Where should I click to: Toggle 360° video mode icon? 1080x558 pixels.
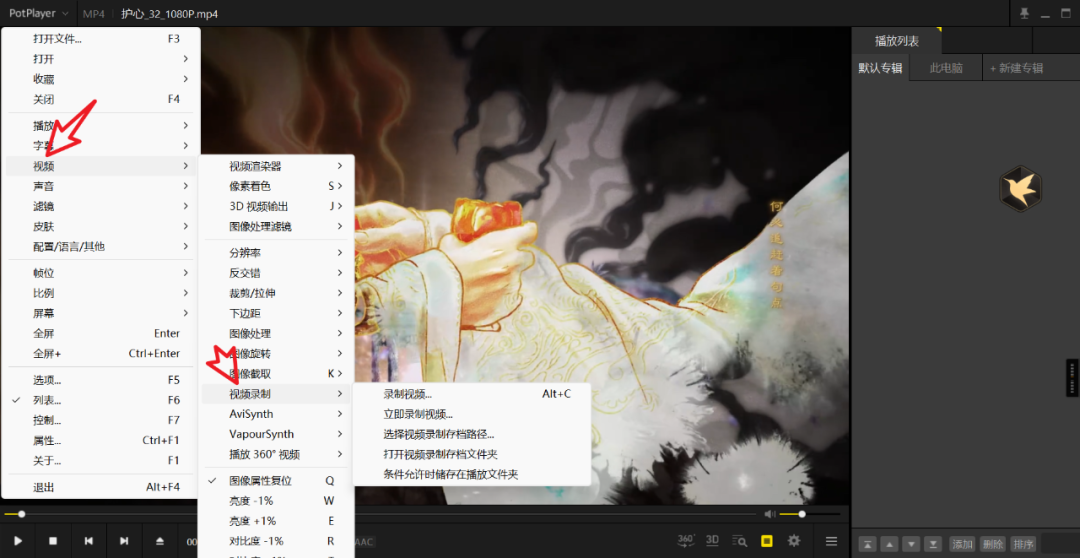tap(685, 540)
